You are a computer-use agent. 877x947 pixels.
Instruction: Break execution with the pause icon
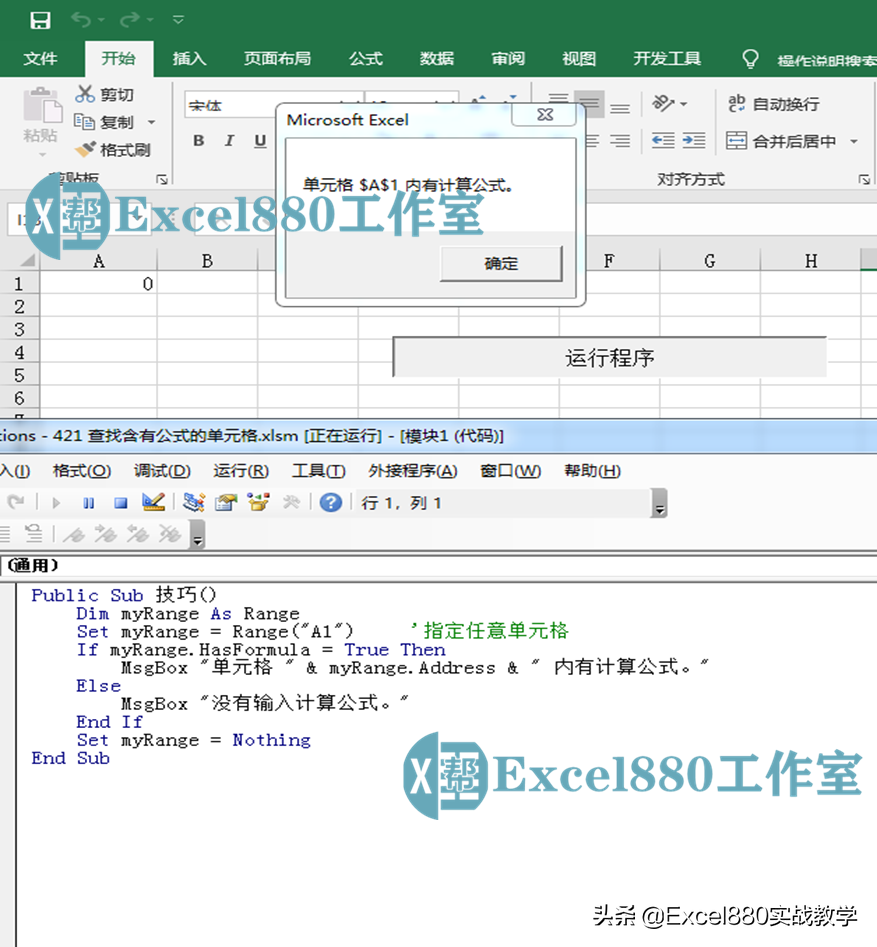[89, 502]
